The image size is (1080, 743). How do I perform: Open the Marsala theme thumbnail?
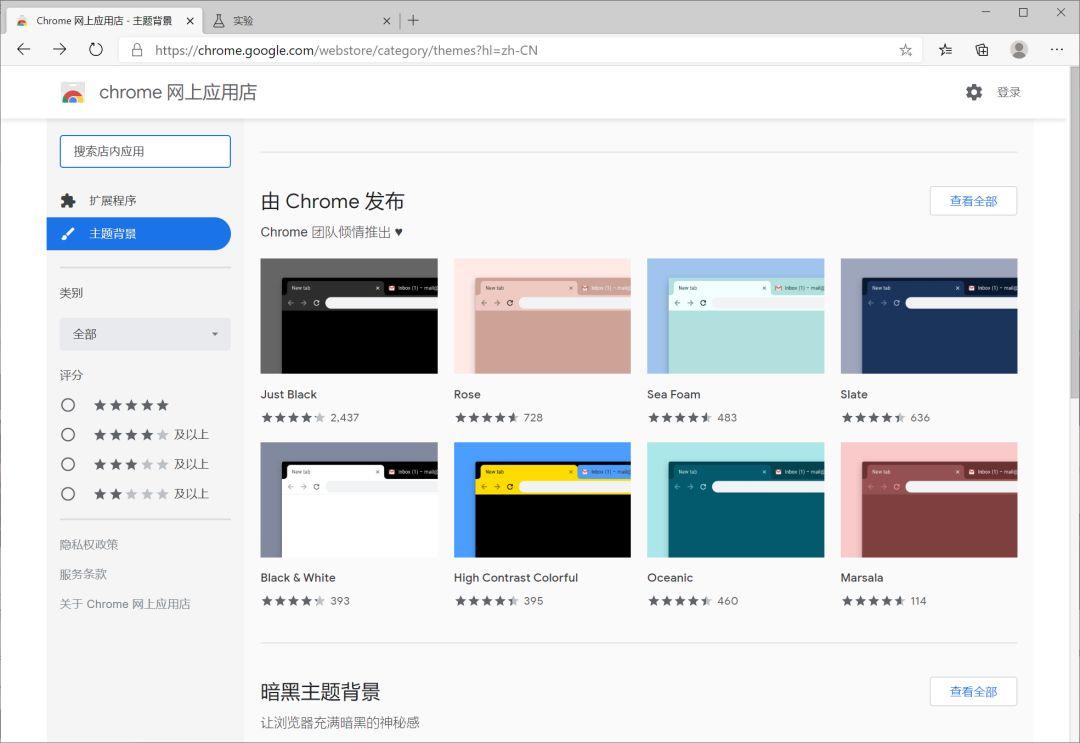[x=929, y=500]
